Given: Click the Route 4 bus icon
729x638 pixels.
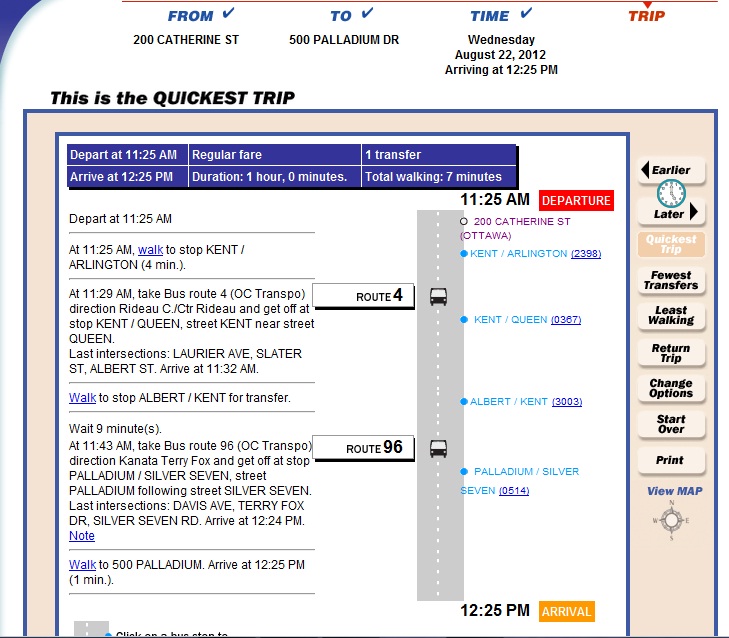Looking at the screenshot, I should [x=438, y=297].
